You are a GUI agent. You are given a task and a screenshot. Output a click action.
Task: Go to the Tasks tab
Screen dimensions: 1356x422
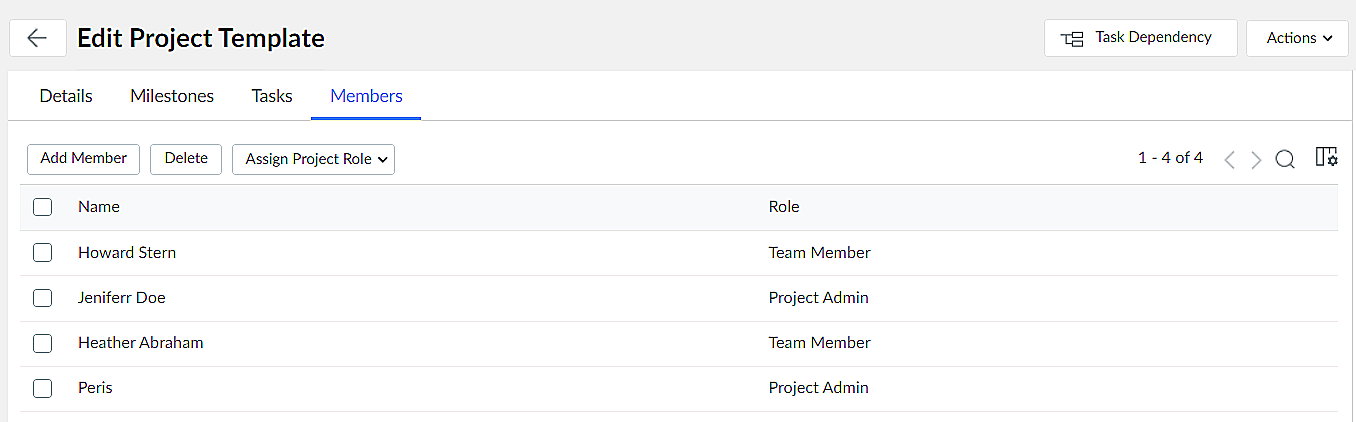point(272,96)
